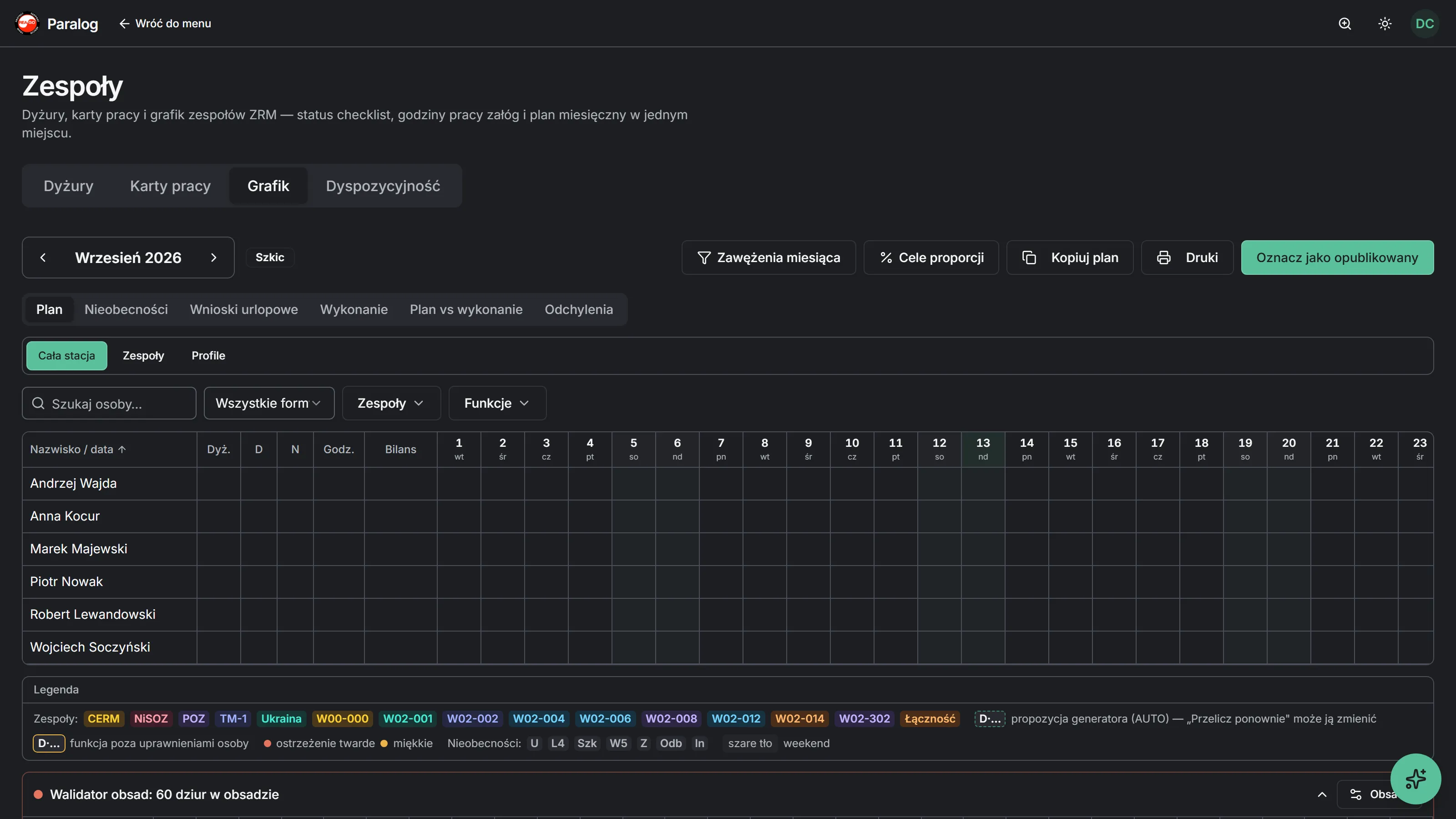Click the Dyż. column header
The height and width of the screenshot is (819, 1456).
[219, 450]
